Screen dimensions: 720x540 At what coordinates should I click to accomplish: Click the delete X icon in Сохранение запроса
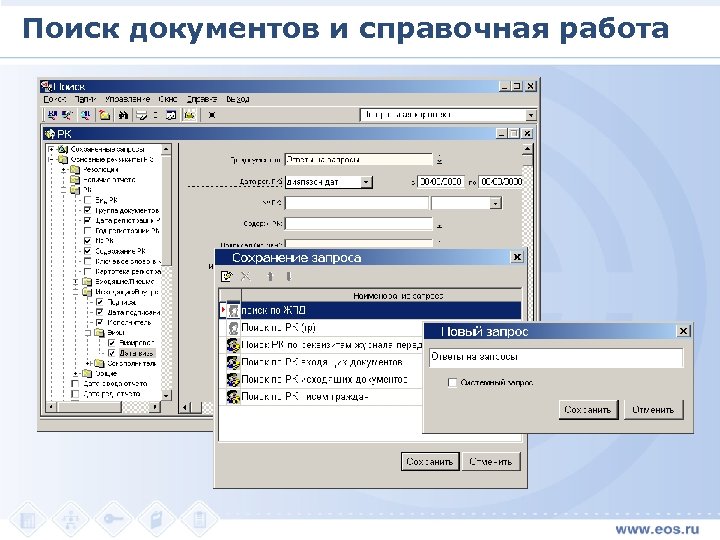point(246,276)
